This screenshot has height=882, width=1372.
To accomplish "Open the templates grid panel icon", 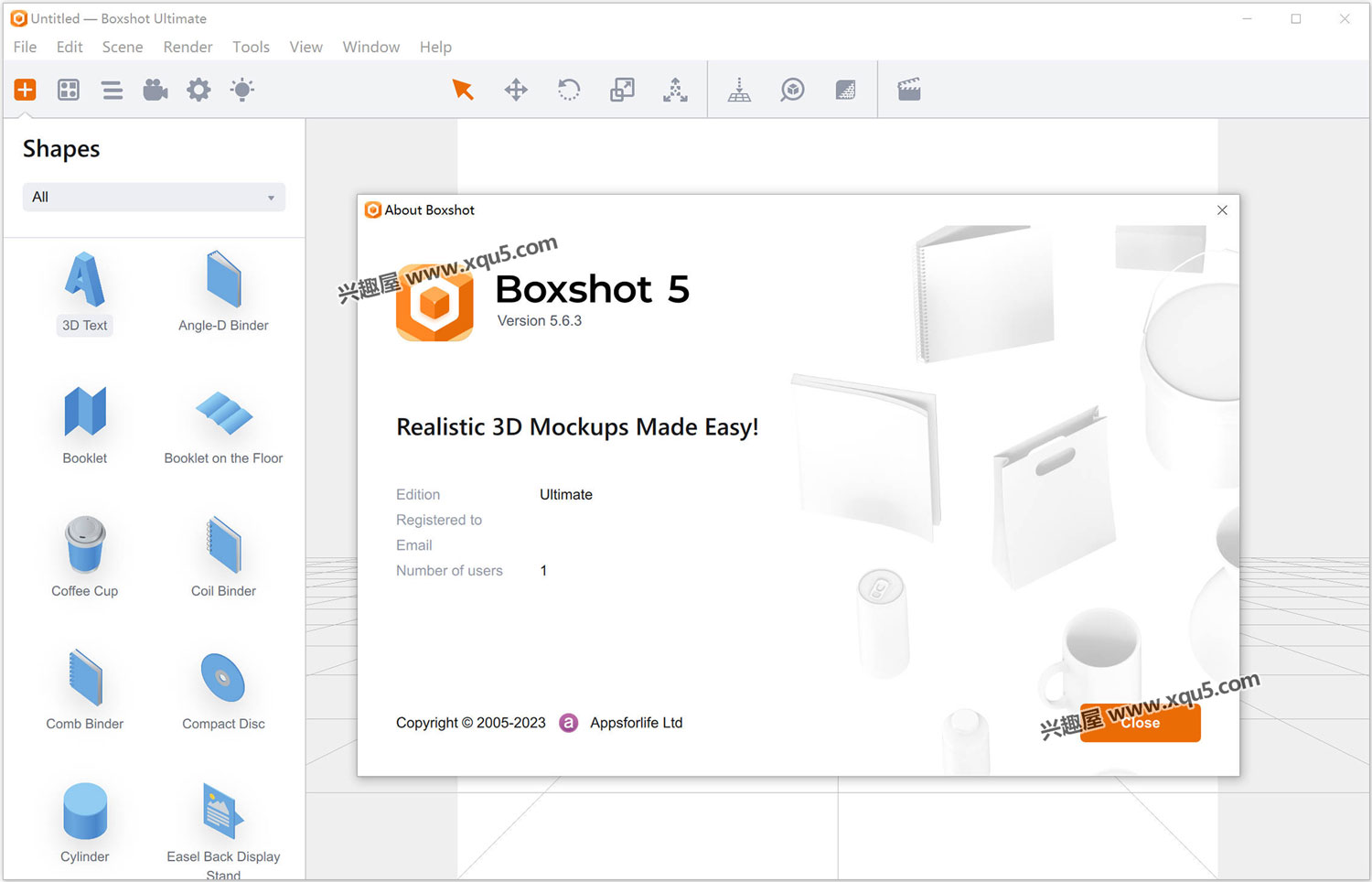I will pos(69,90).
